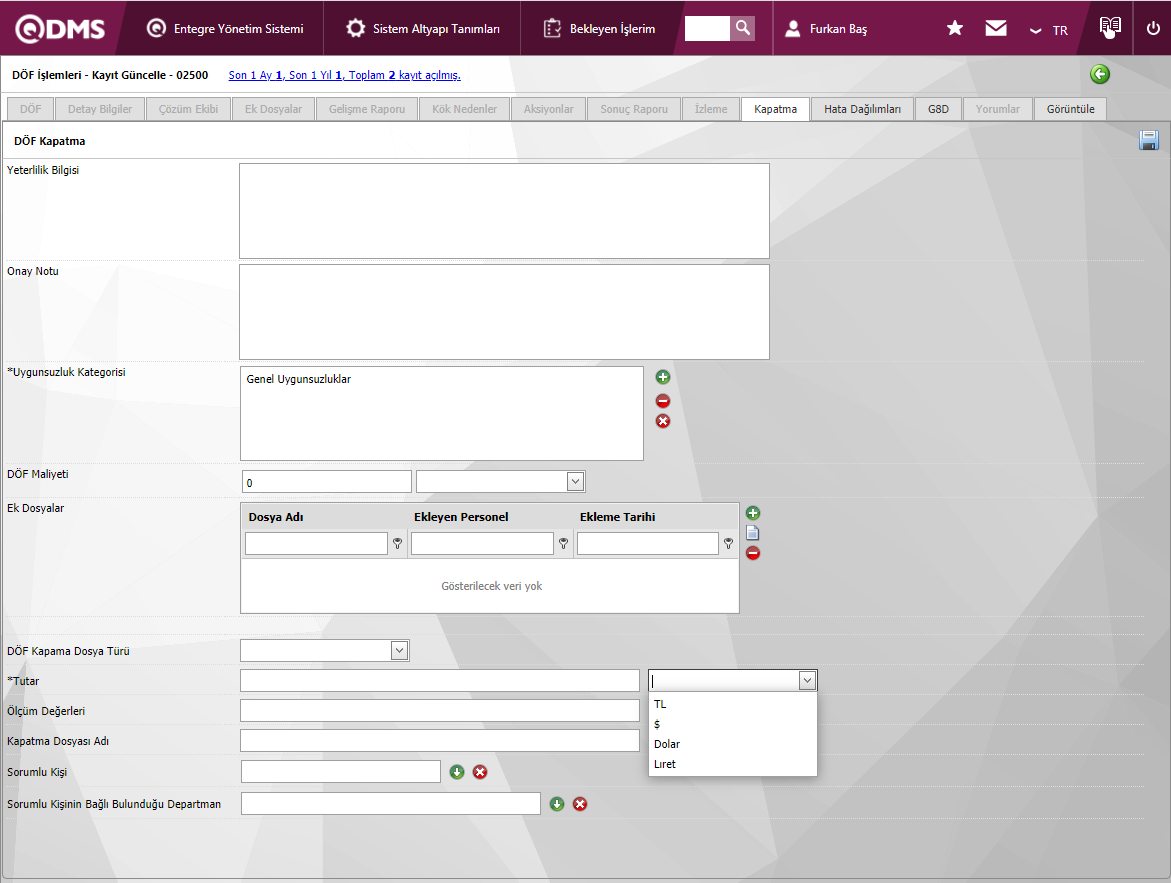Select the Kapatma tab

pos(775,109)
